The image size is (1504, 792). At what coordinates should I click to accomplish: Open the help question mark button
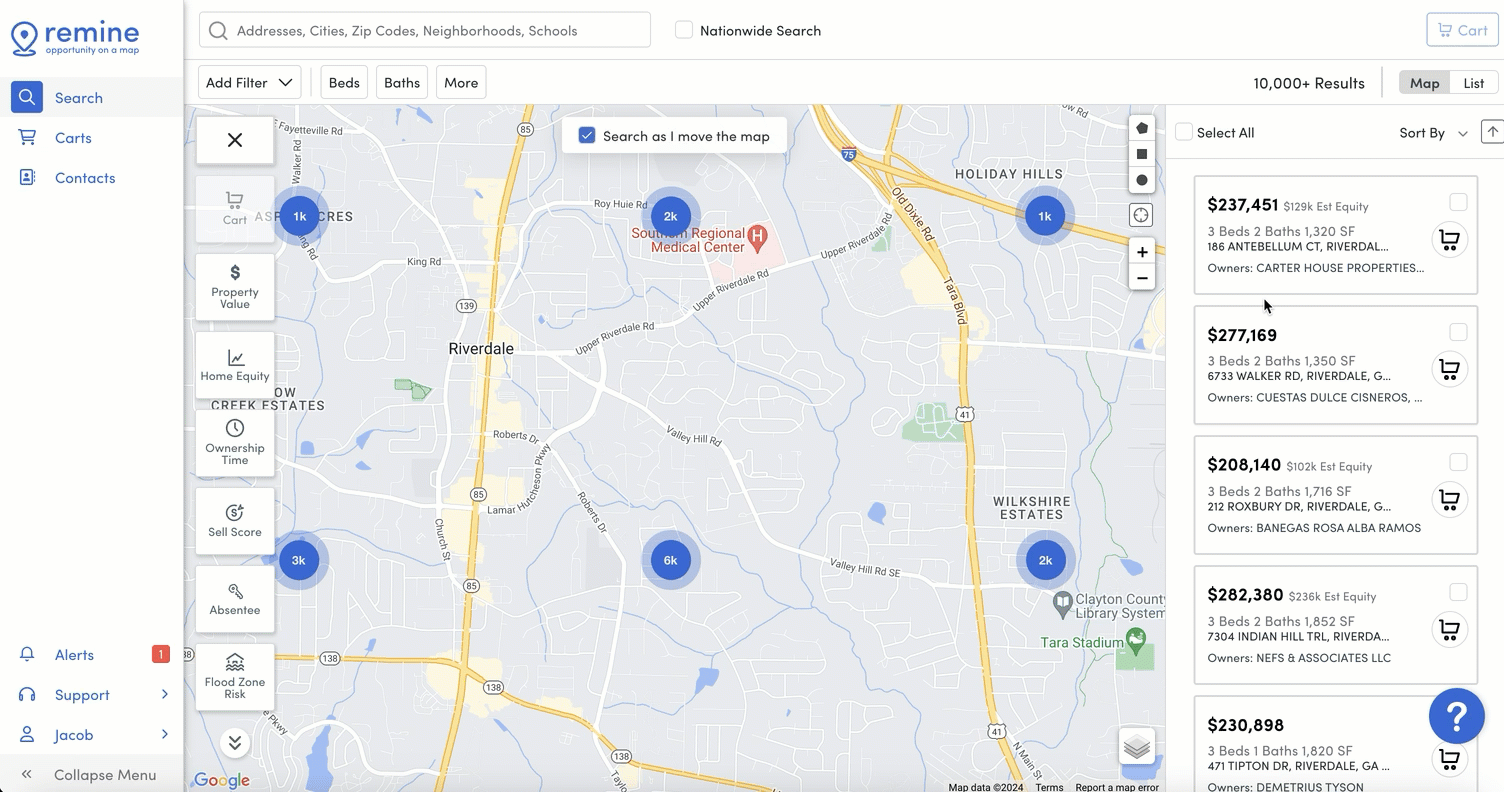pos(1456,716)
